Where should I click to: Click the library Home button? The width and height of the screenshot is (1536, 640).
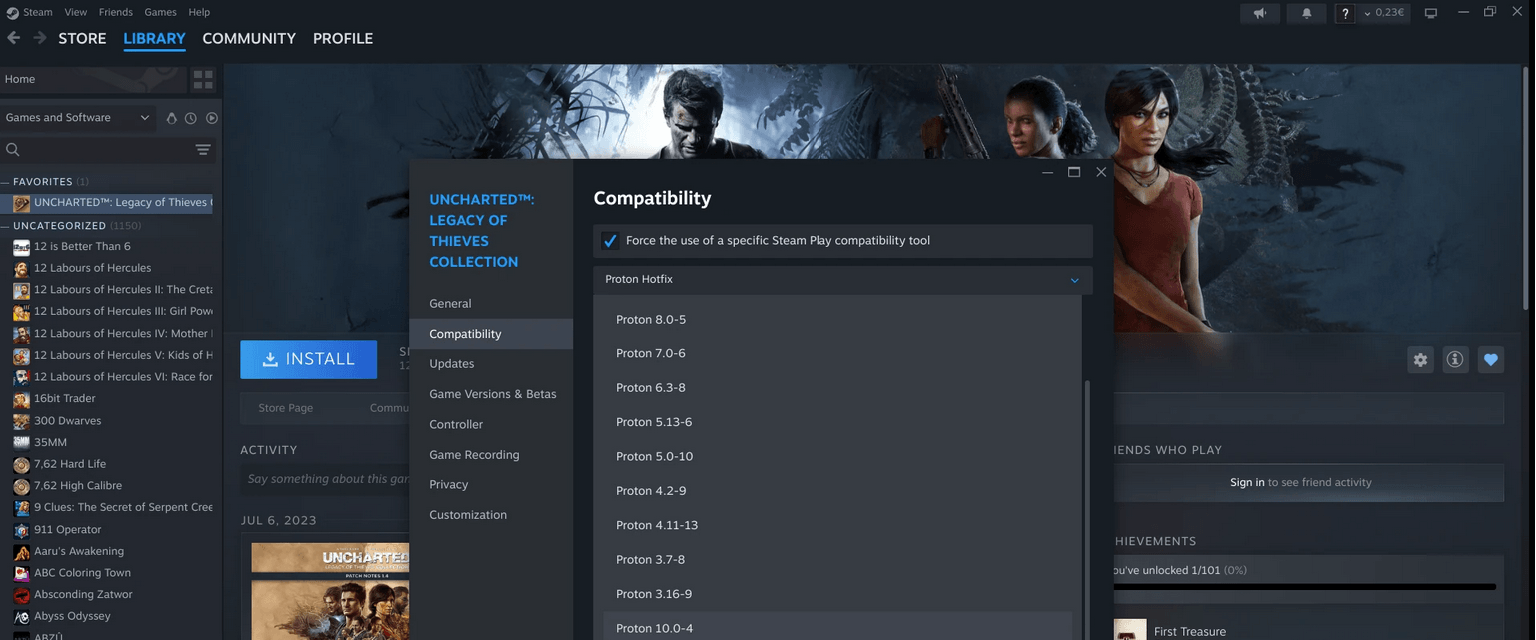point(93,79)
